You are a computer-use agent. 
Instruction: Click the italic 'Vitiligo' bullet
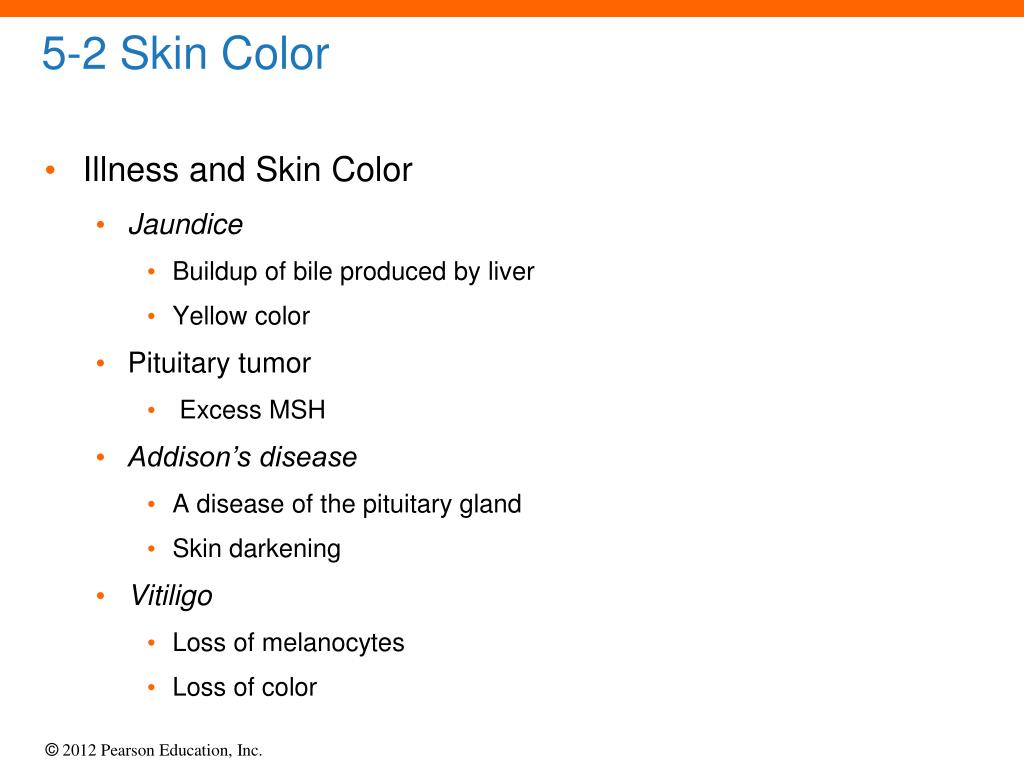(x=171, y=596)
